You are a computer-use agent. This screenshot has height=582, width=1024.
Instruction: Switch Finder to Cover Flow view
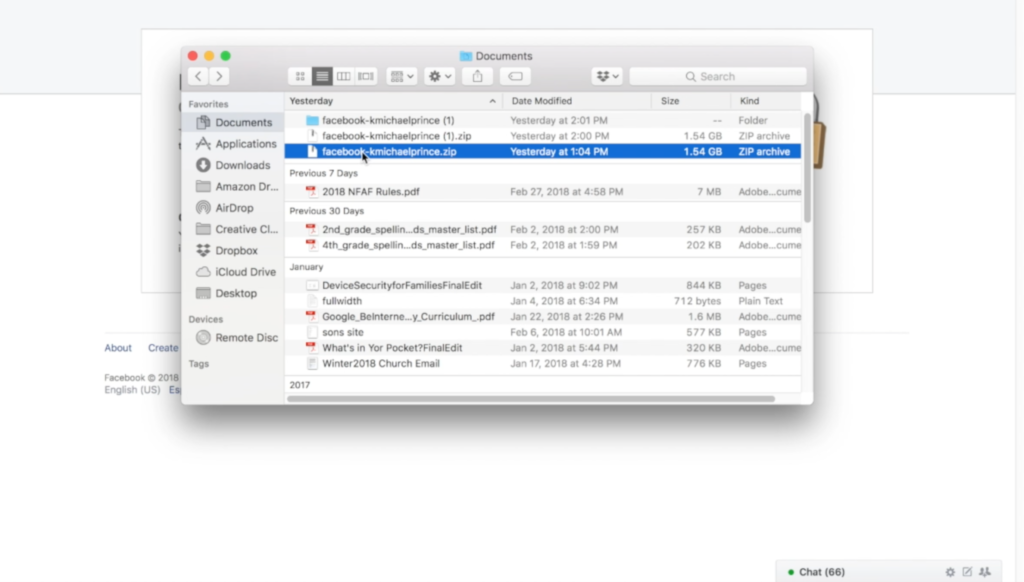pyautogui.click(x=366, y=76)
